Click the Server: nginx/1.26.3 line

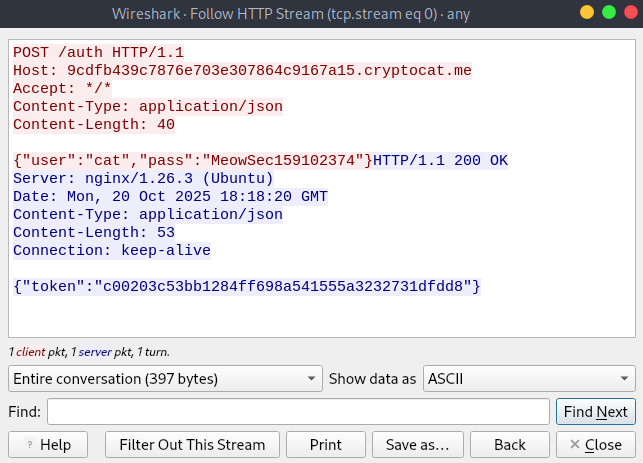pyautogui.click(x=143, y=178)
